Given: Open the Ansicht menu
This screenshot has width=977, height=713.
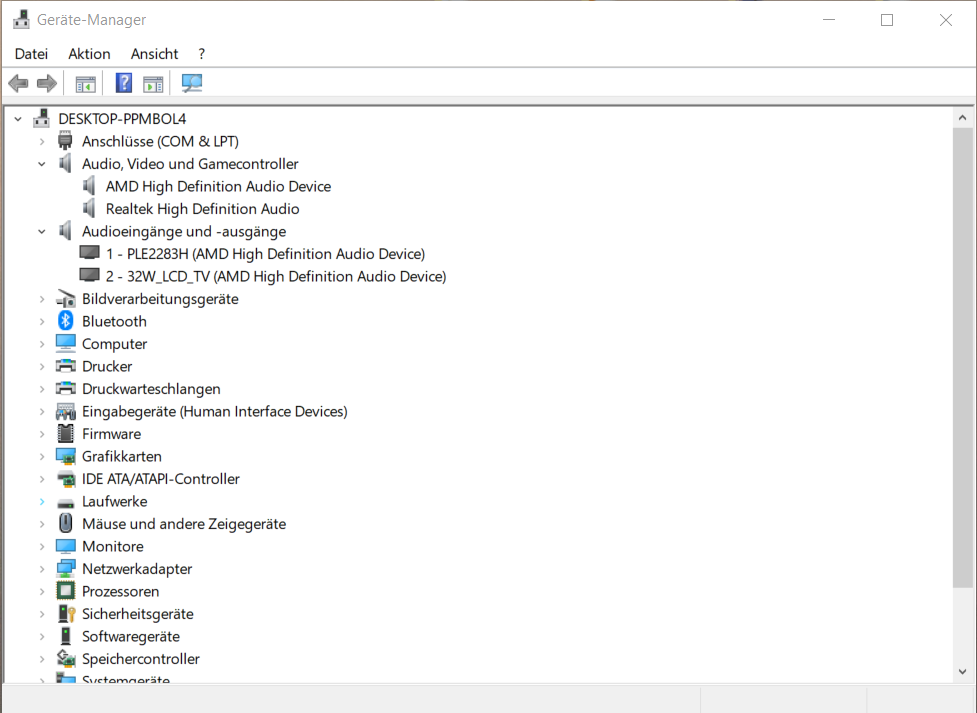Looking at the screenshot, I should click(155, 54).
